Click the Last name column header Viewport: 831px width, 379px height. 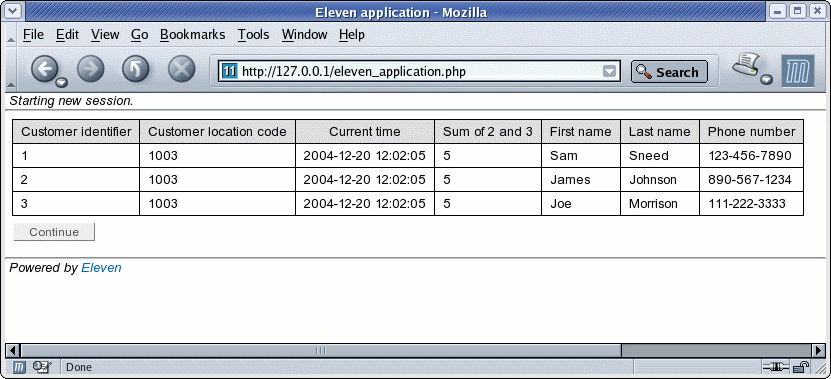[660, 131]
